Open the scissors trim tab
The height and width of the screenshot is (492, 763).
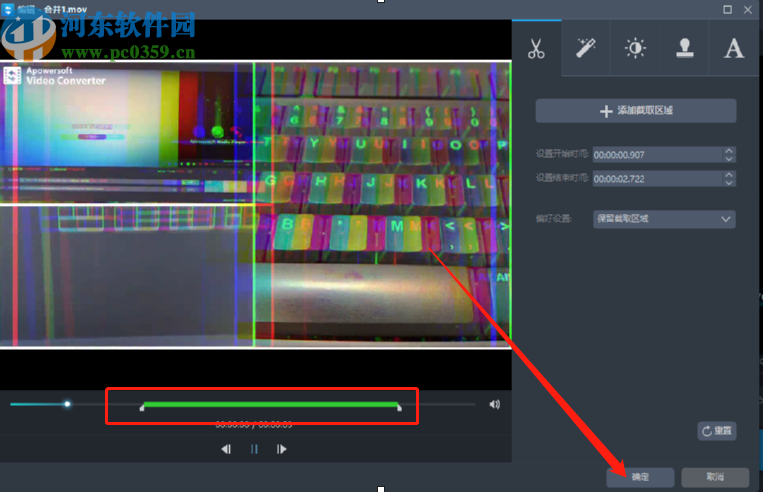tap(536, 48)
